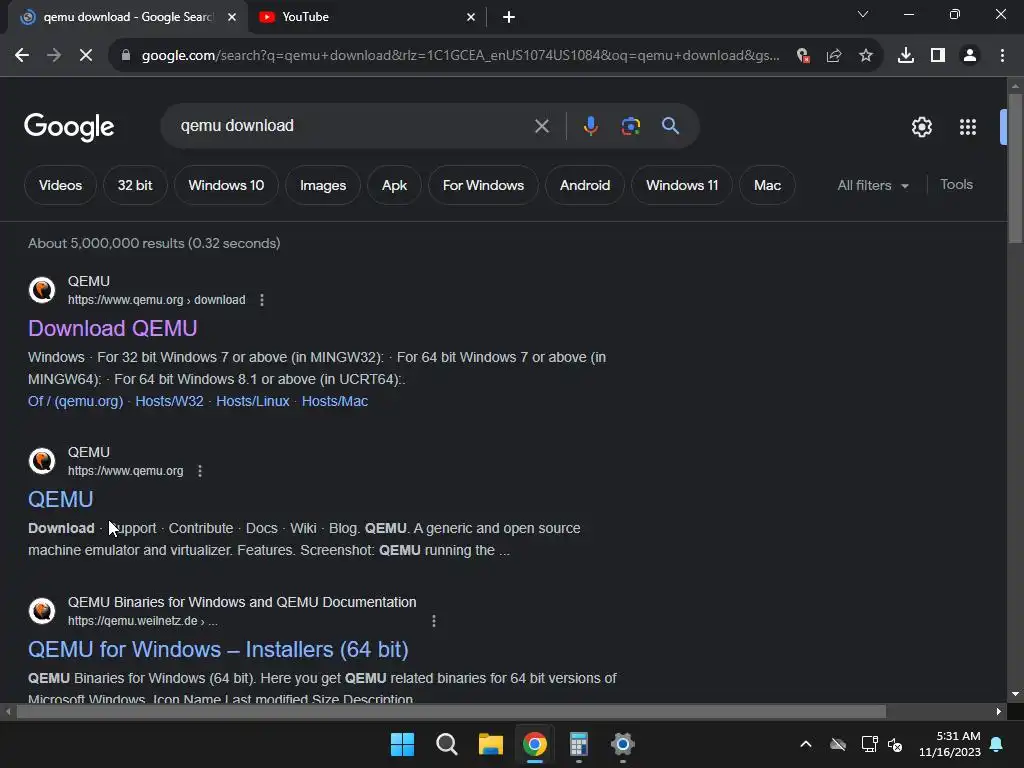
Task: Open File Explorer from taskbar
Action: (490, 744)
